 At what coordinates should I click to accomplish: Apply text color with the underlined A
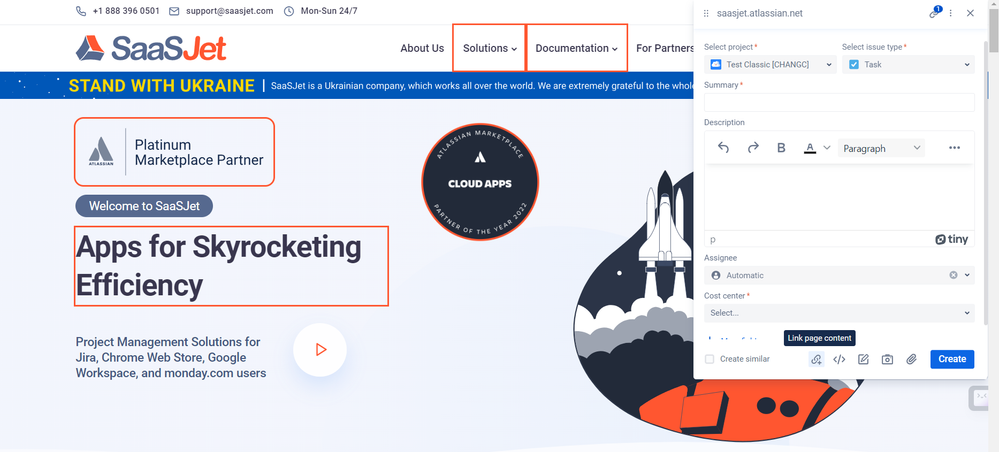[810, 148]
